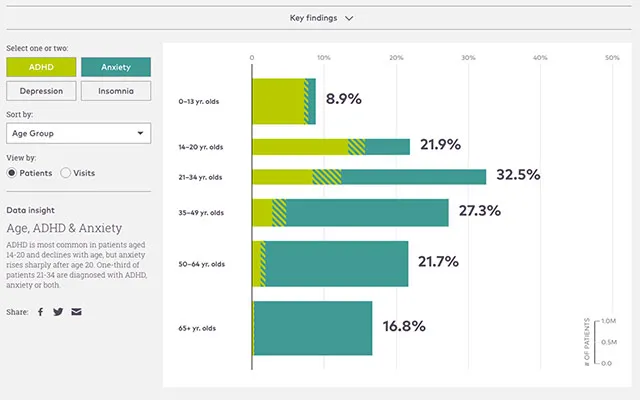The image size is (640, 400).
Task: Click the 50–64 yr. olds row label
Action: [x=202, y=264]
